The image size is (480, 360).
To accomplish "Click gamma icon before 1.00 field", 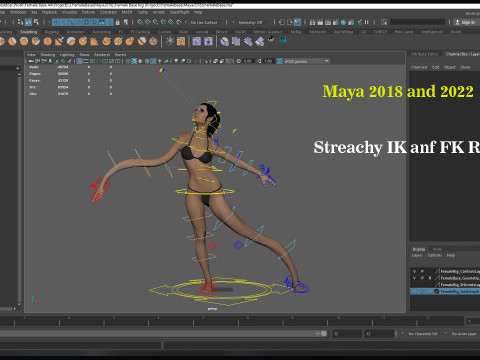I will coord(259,61).
